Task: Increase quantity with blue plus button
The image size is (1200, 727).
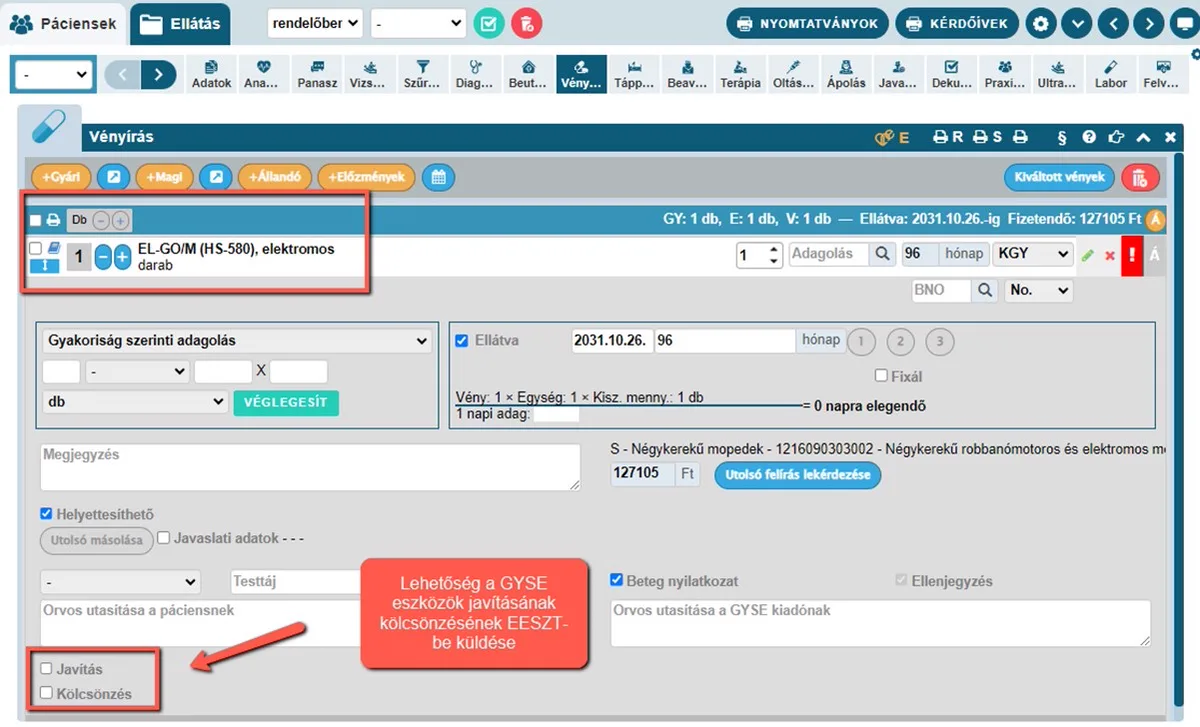Action: 122,257
